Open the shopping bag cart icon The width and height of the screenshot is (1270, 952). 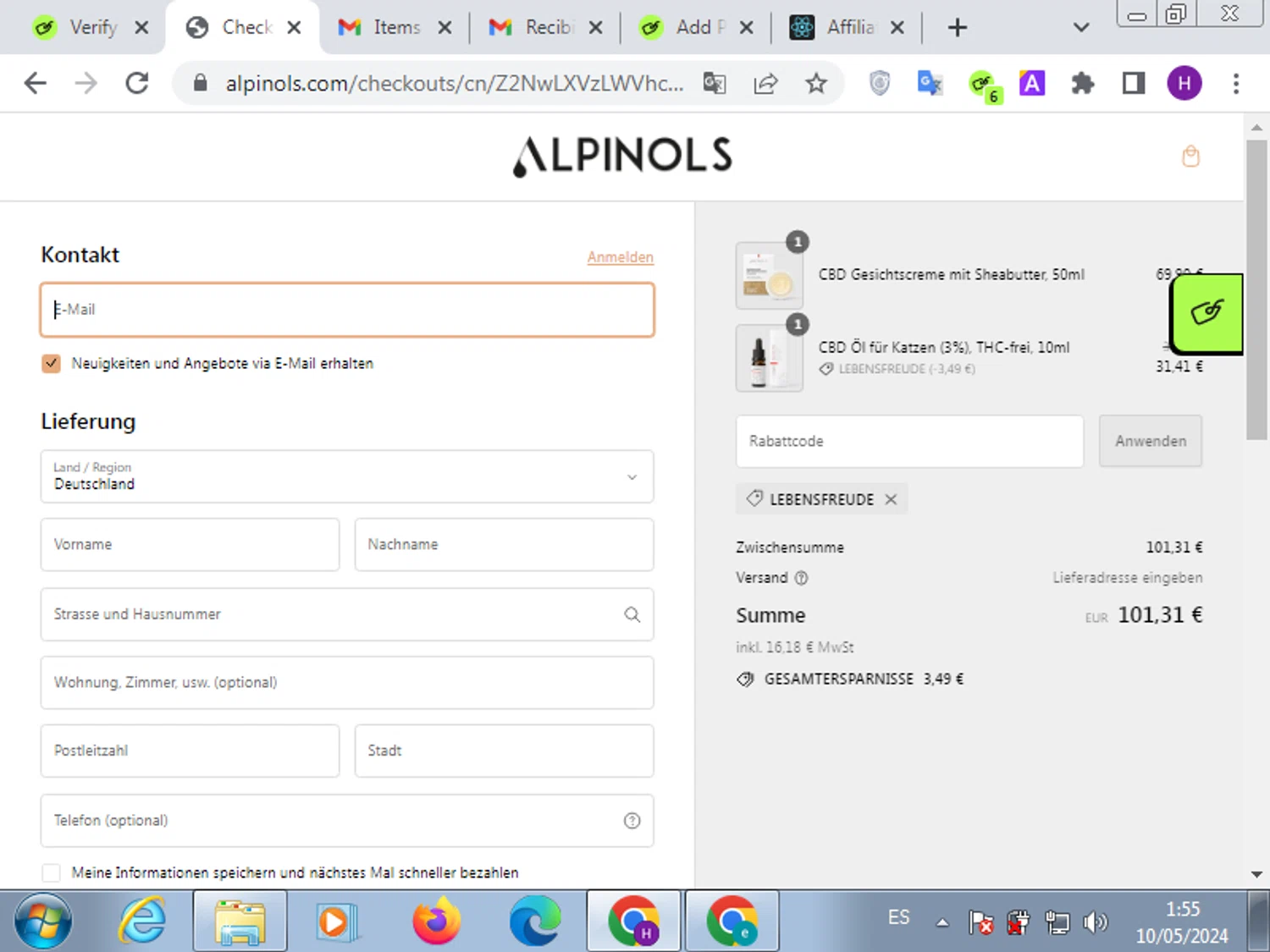pos(1190,156)
